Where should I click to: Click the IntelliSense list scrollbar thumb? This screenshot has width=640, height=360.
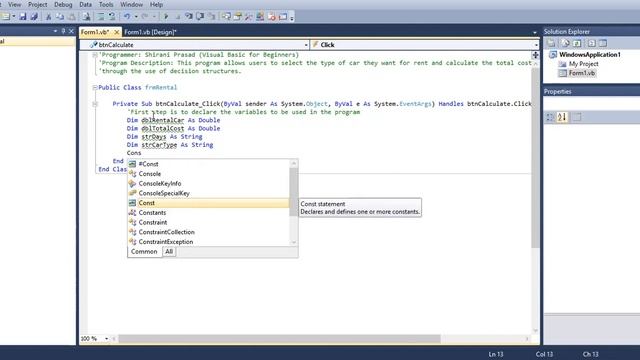[294, 192]
